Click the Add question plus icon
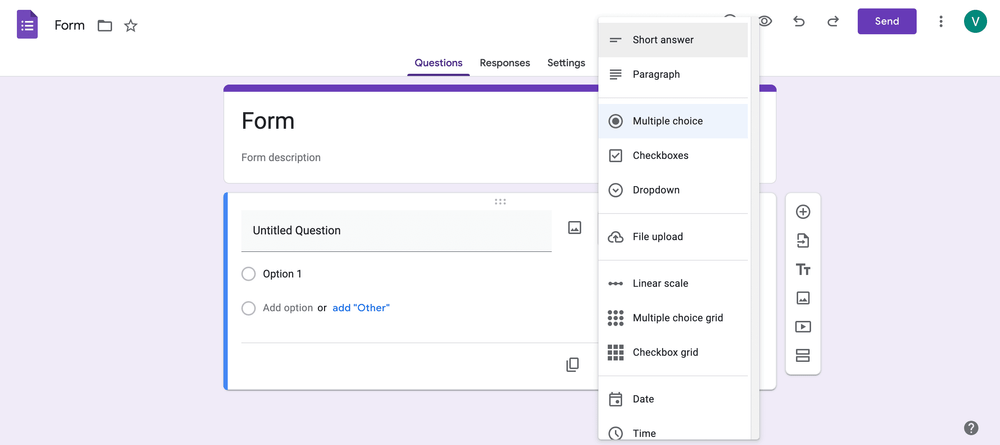Viewport: 1000px width, 445px height. pyautogui.click(x=803, y=212)
